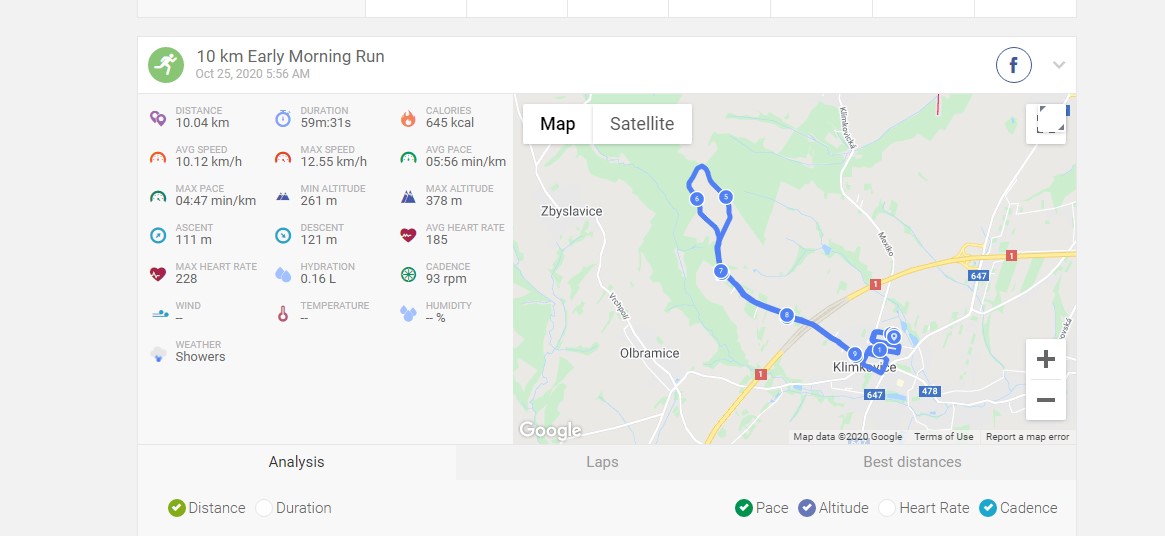Viewport: 1165px width, 536px height.
Task: Toggle fullscreen map view icon
Action: click(1046, 123)
